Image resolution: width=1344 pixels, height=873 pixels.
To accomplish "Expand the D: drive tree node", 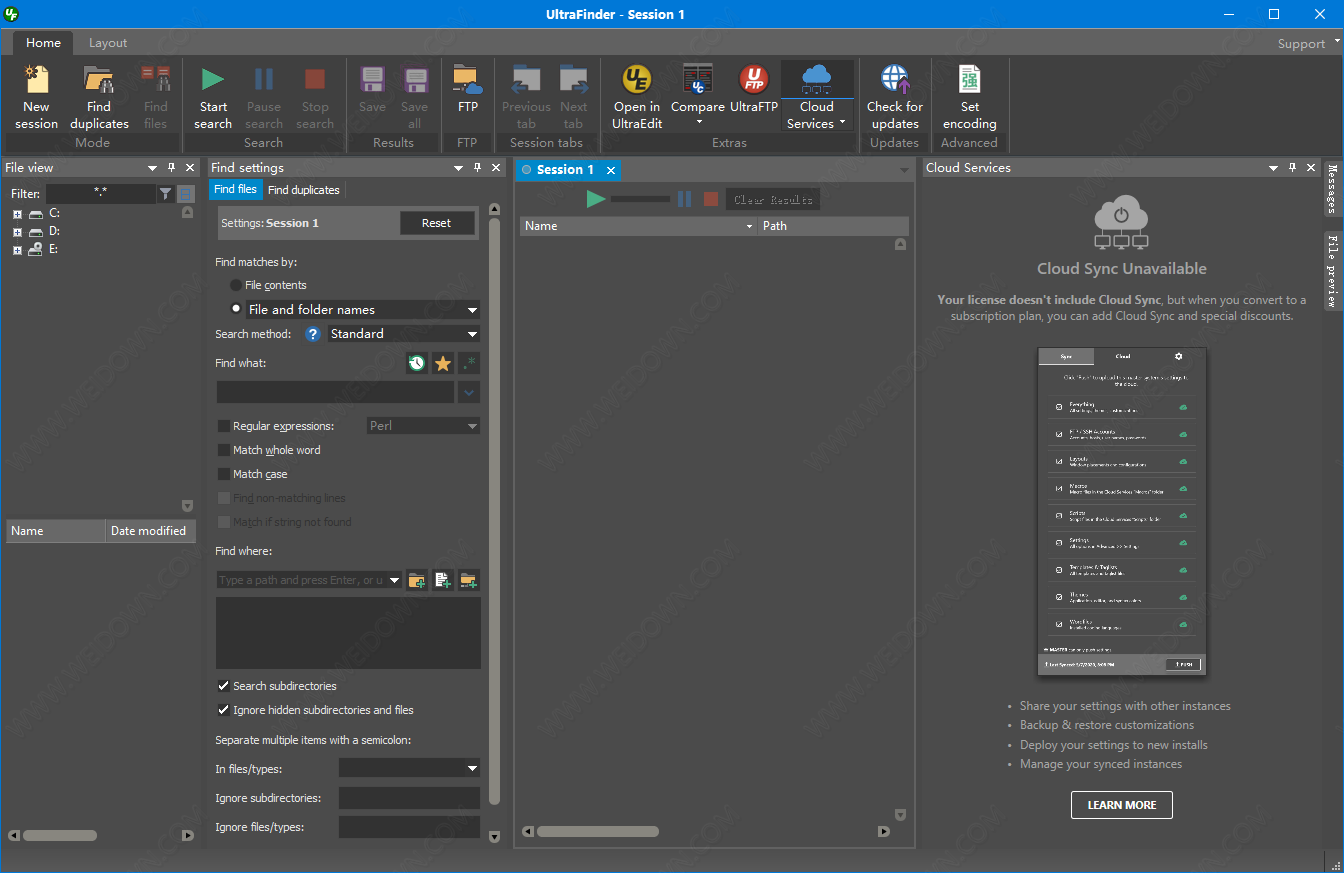I will (x=17, y=232).
